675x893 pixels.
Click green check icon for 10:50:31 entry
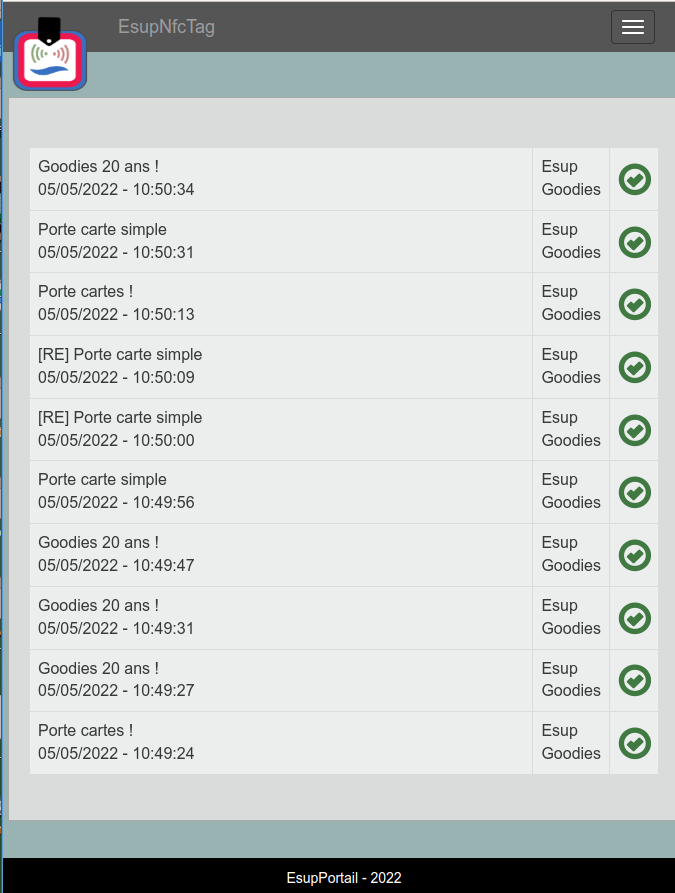coord(635,242)
